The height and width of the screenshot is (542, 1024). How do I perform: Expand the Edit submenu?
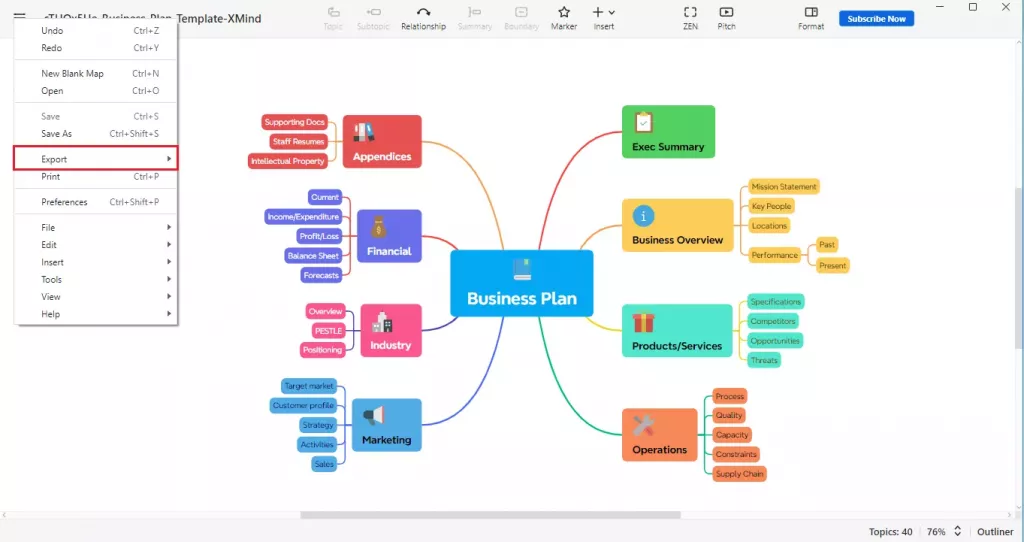[x=96, y=245]
